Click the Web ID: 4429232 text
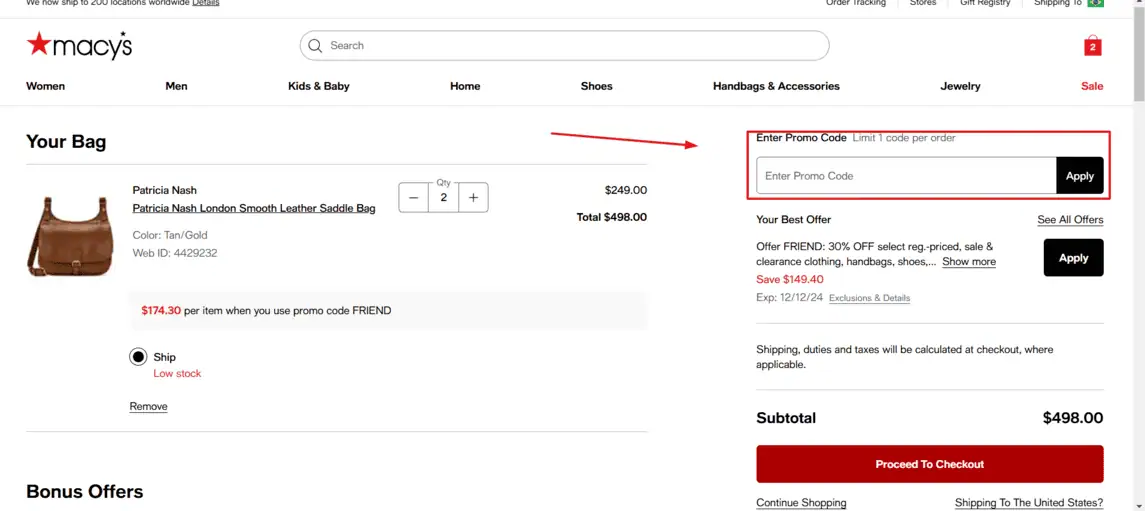 tap(175, 253)
